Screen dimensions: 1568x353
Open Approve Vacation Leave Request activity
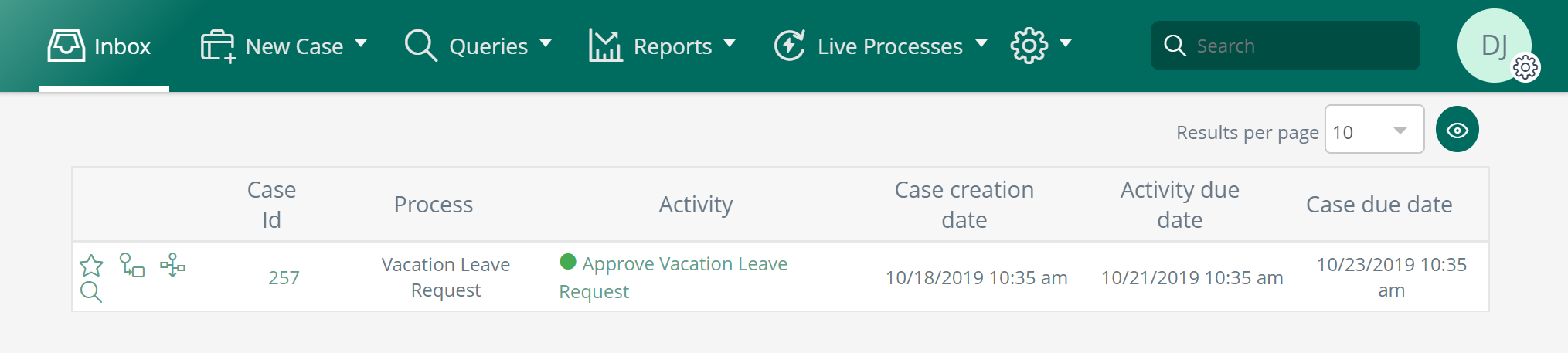(673, 277)
